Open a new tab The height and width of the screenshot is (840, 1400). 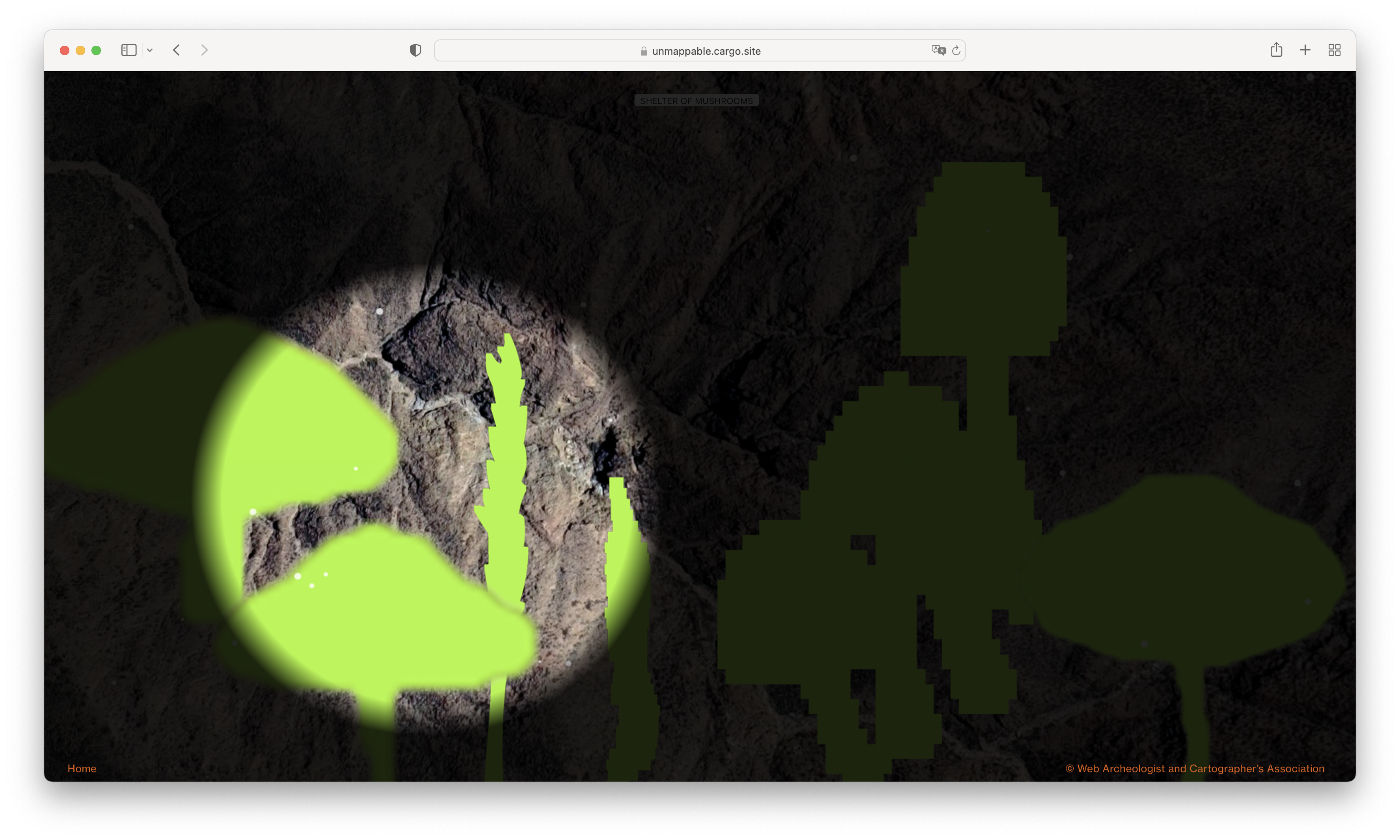pos(1305,50)
